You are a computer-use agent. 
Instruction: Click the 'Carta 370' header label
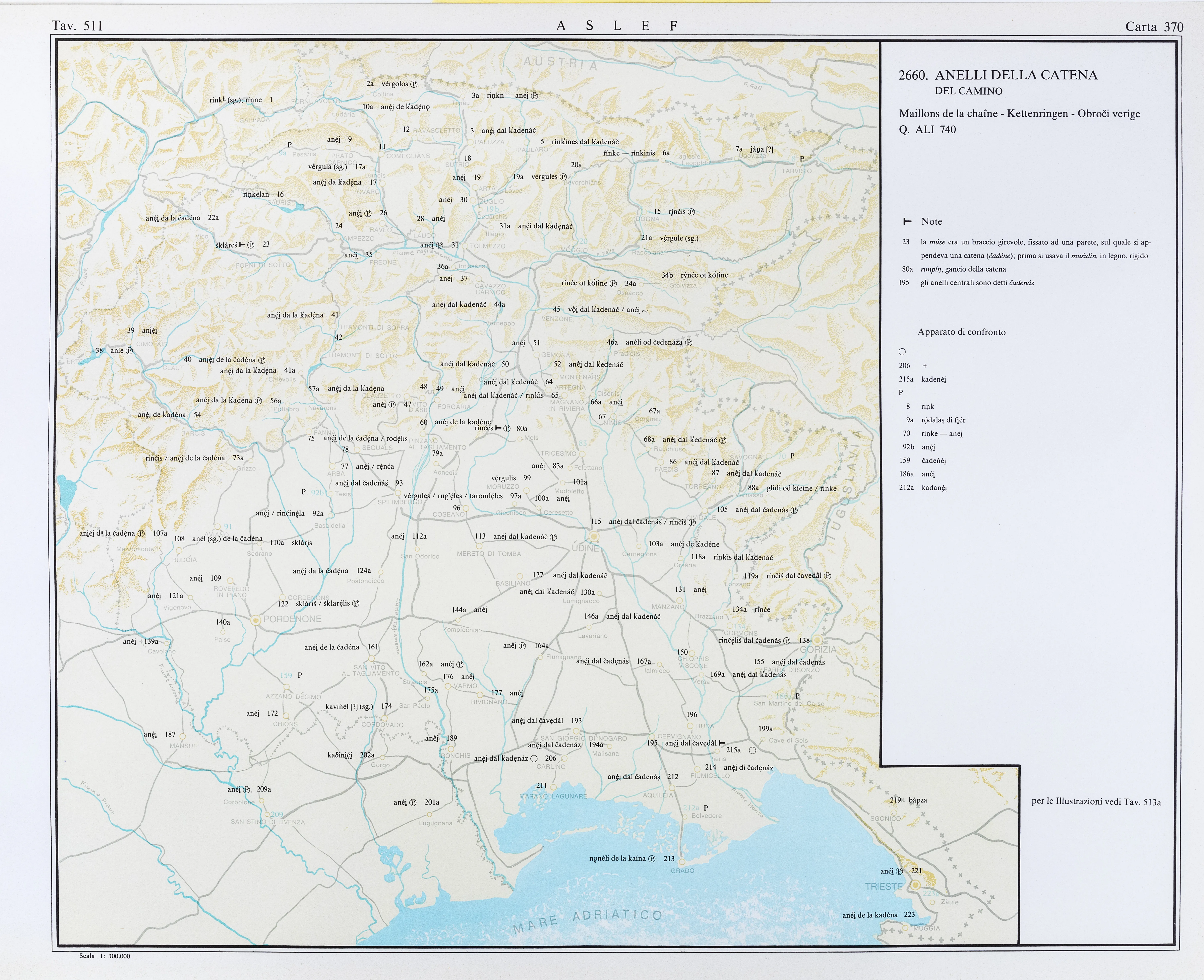click(x=1154, y=26)
